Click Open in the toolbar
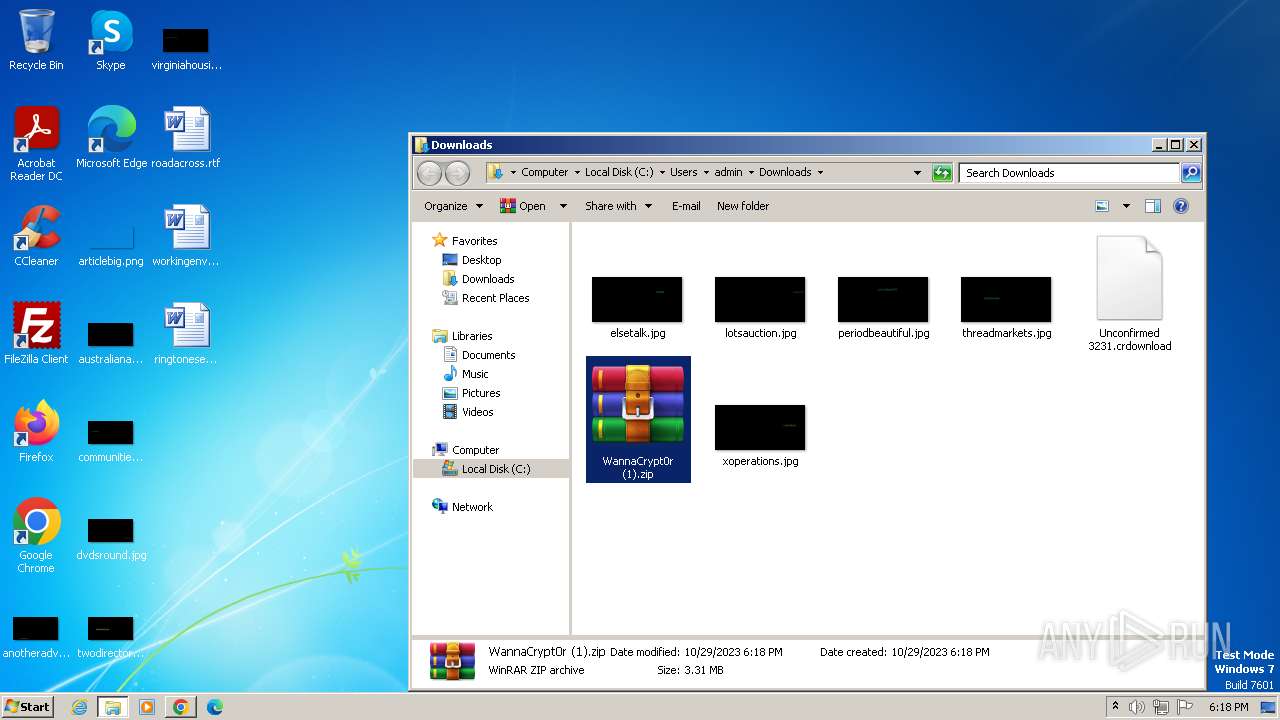The height and width of the screenshot is (720, 1280). tap(523, 206)
